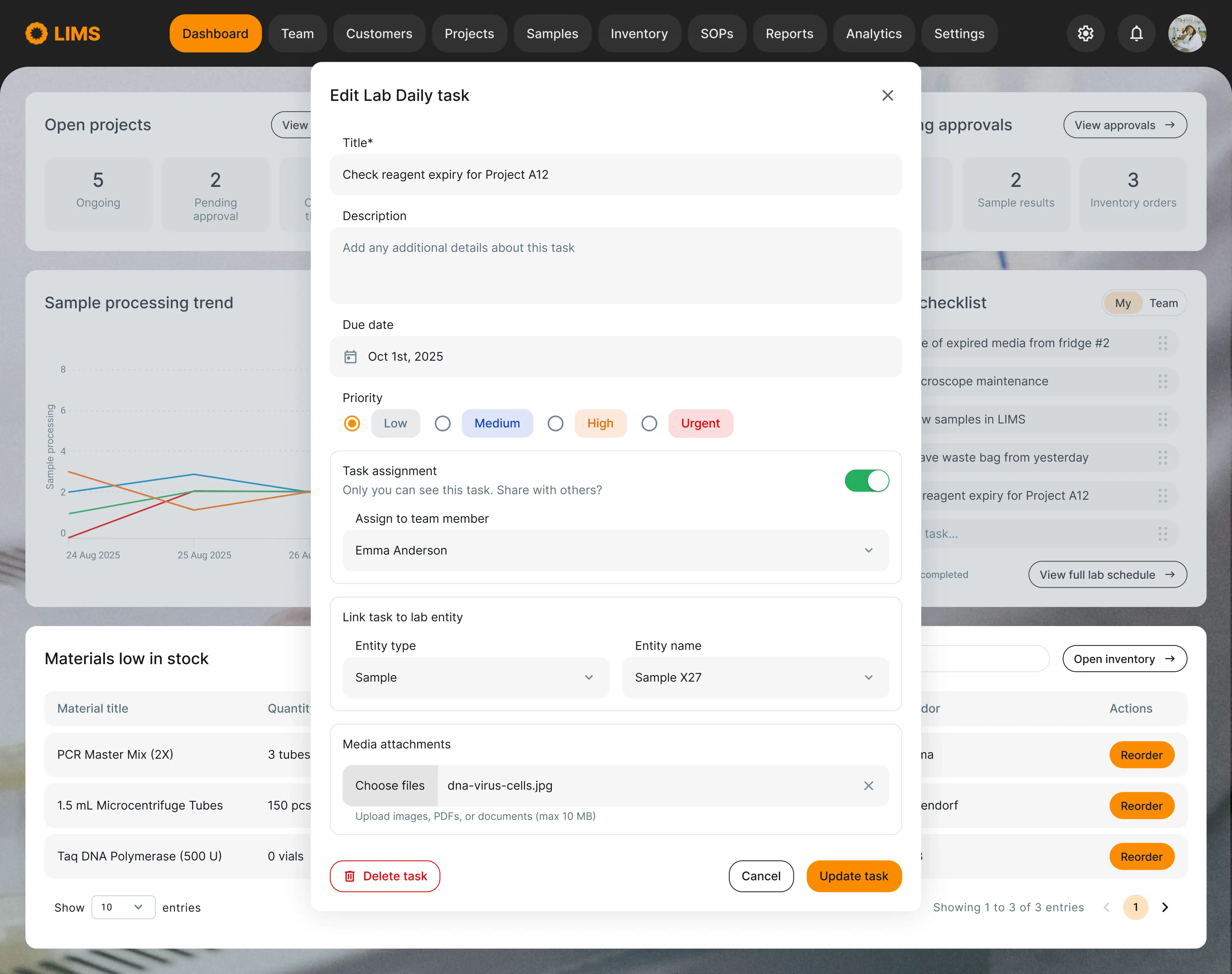Viewport: 1232px width, 974px height.
Task: Click the calendar icon in Due date
Action: tap(350, 356)
